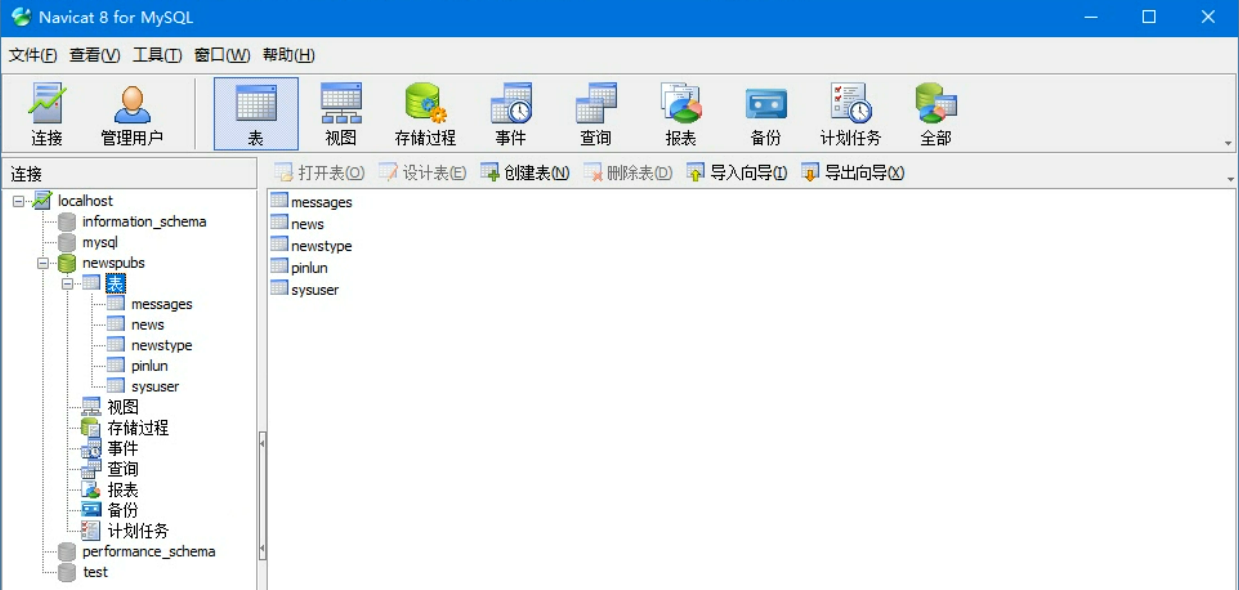Open Backup (备份) in main toolbar
The width and height of the screenshot is (1239, 590).
(x=766, y=114)
